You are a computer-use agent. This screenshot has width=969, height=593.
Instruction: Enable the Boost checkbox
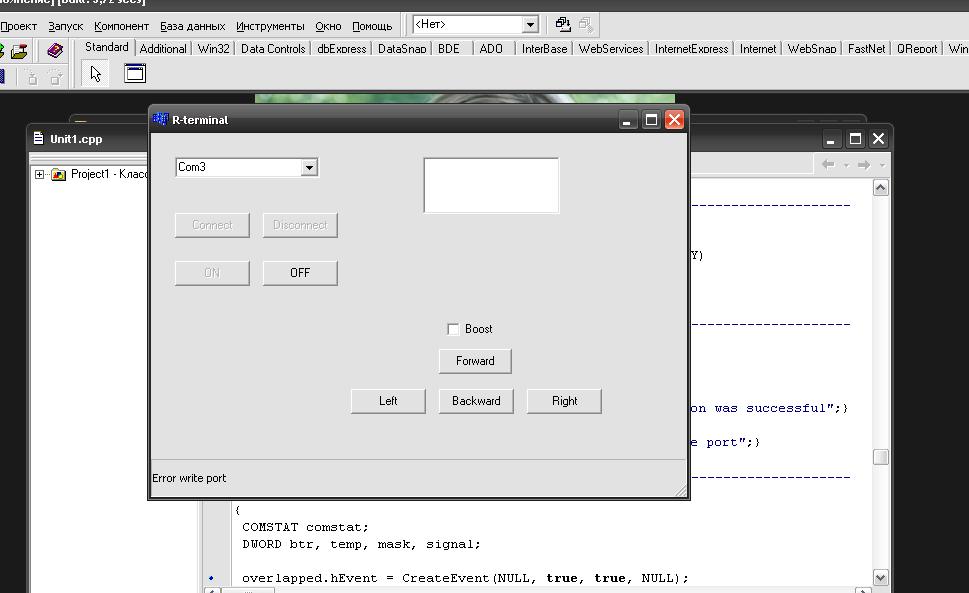click(453, 329)
